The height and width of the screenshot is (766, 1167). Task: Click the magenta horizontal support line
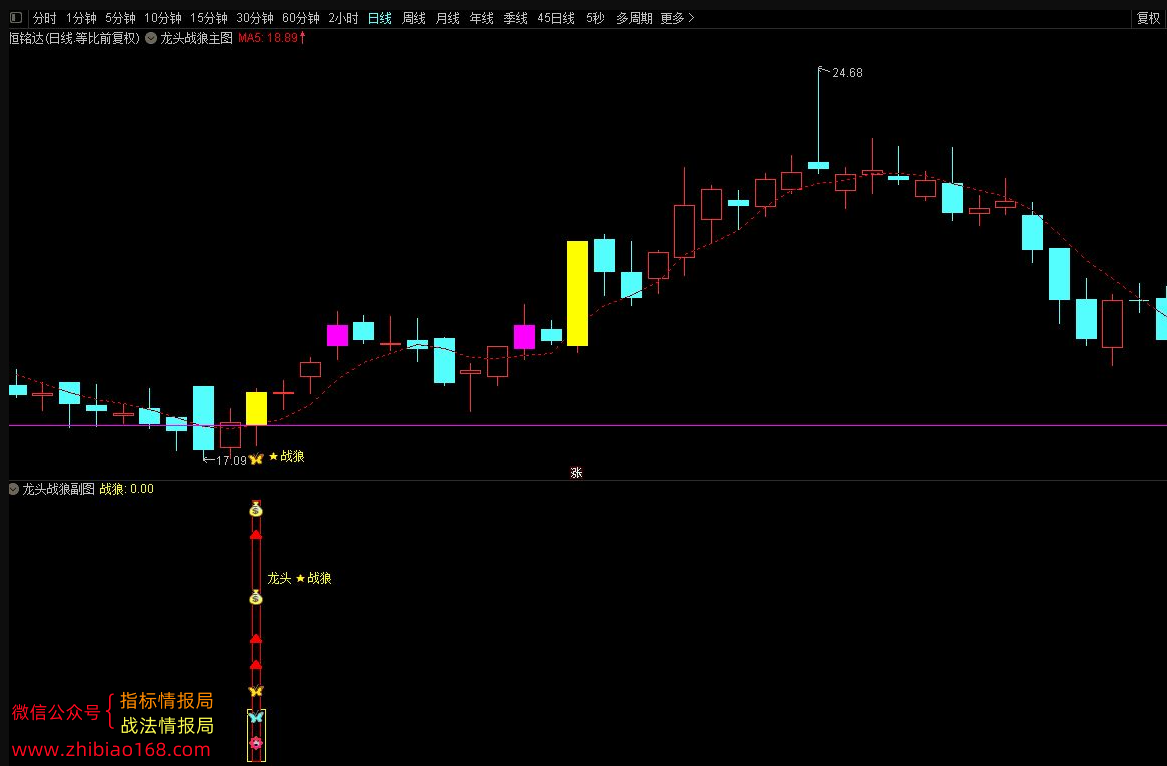click(x=588, y=426)
